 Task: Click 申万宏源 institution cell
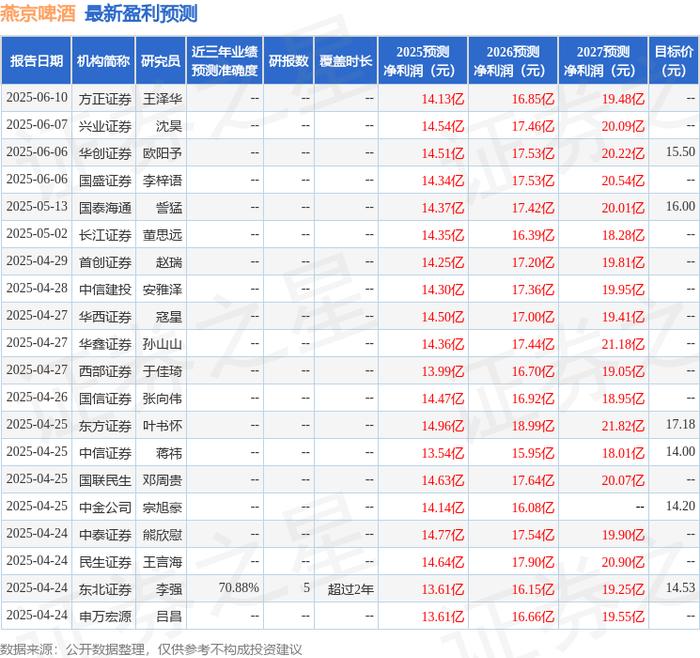105,616
